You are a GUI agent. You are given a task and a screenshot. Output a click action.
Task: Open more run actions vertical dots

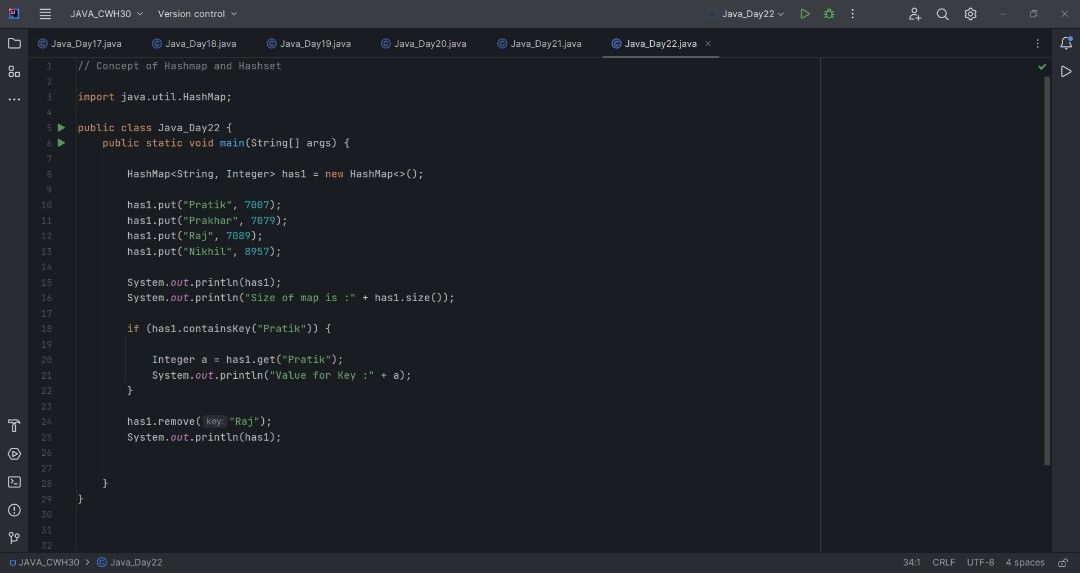pos(853,14)
